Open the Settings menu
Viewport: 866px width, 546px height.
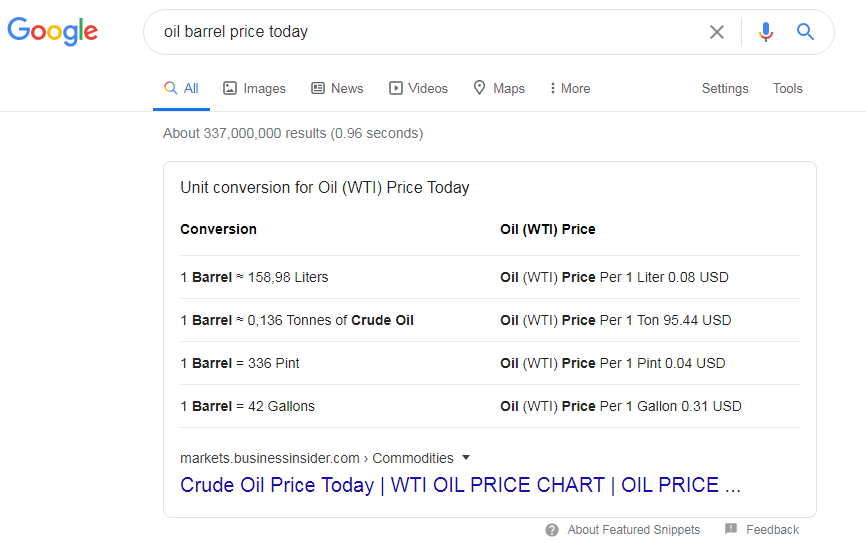[725, 88]
